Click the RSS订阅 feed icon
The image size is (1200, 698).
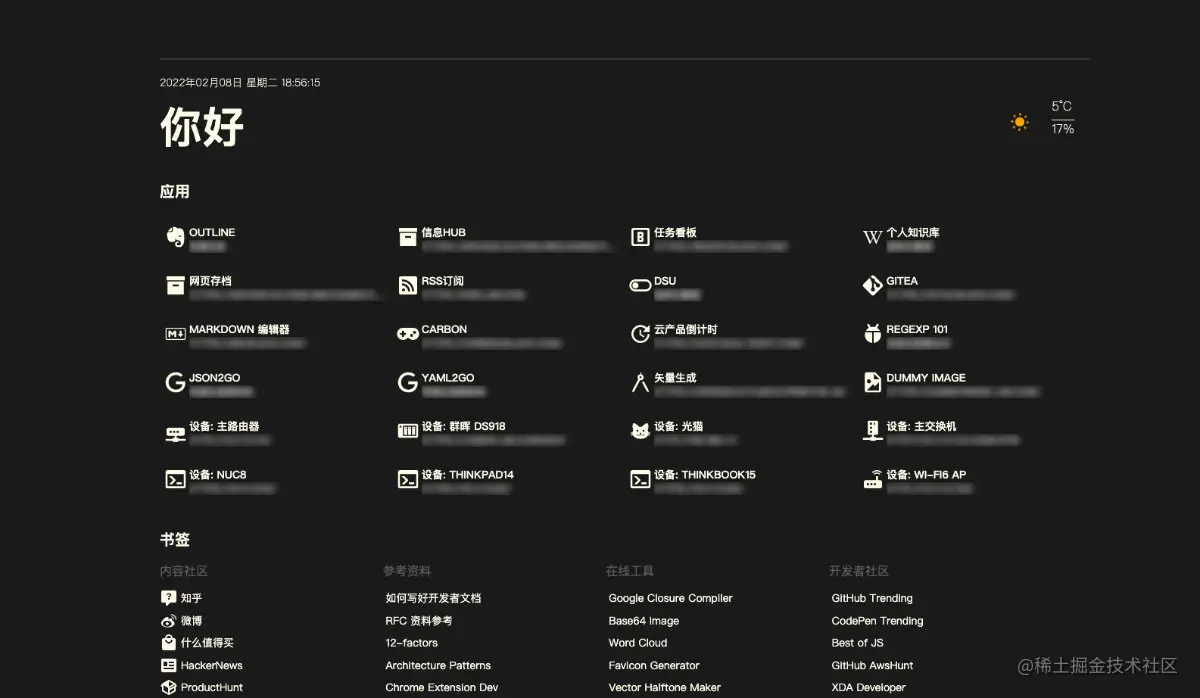pyautogui.click(x=407, y=286)
